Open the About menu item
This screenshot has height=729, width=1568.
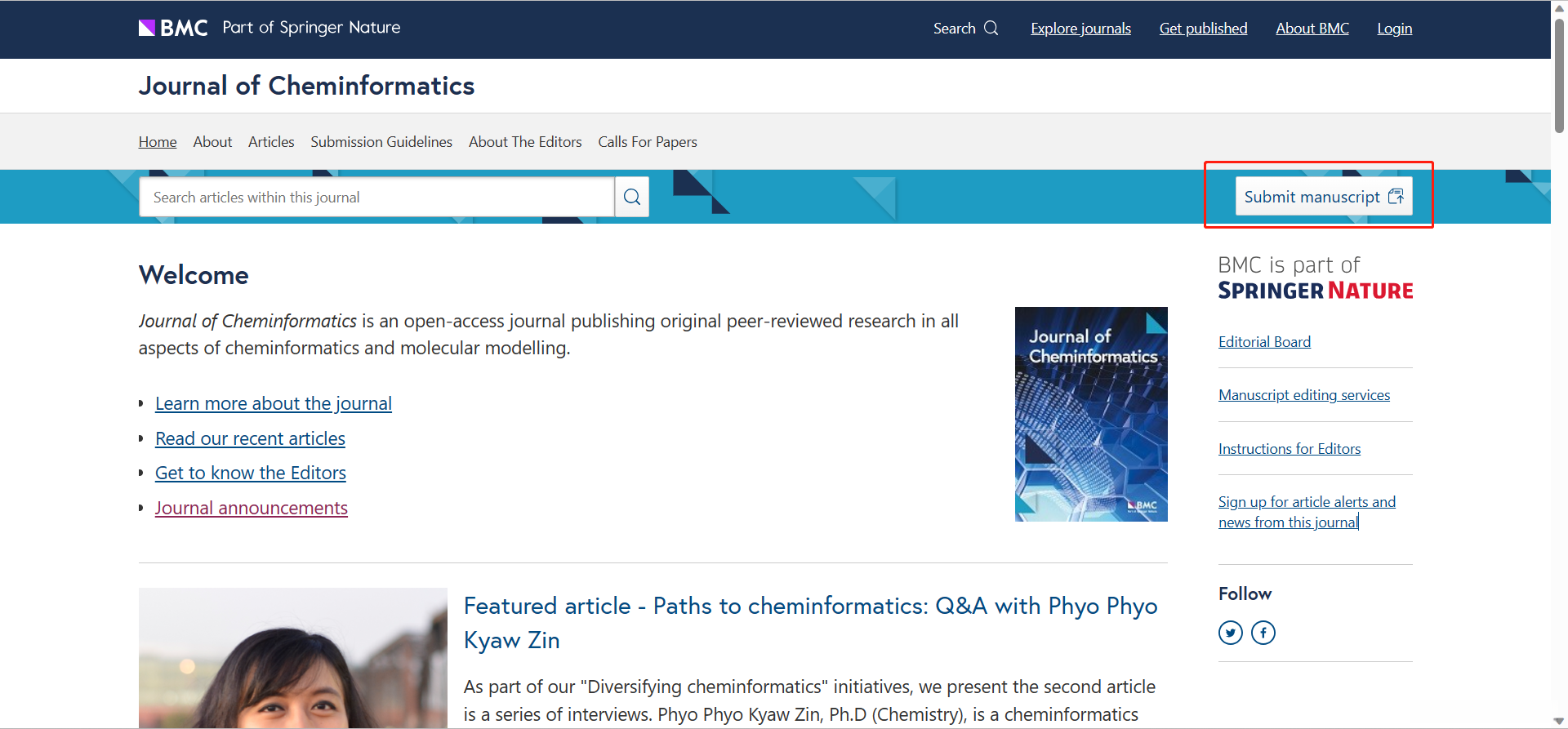212,142
